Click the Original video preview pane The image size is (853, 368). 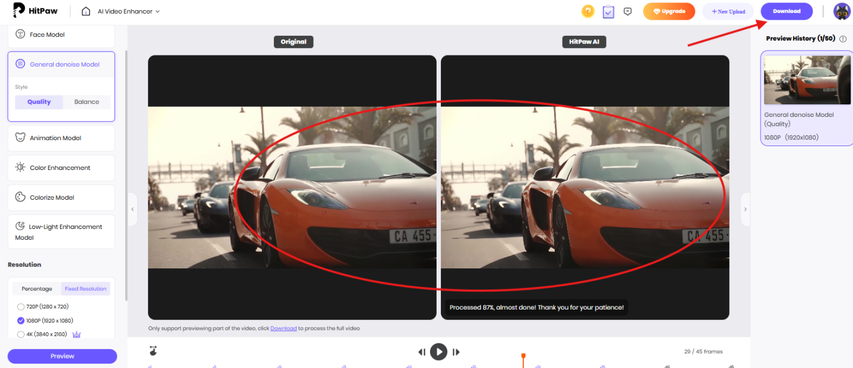point(292,187)
